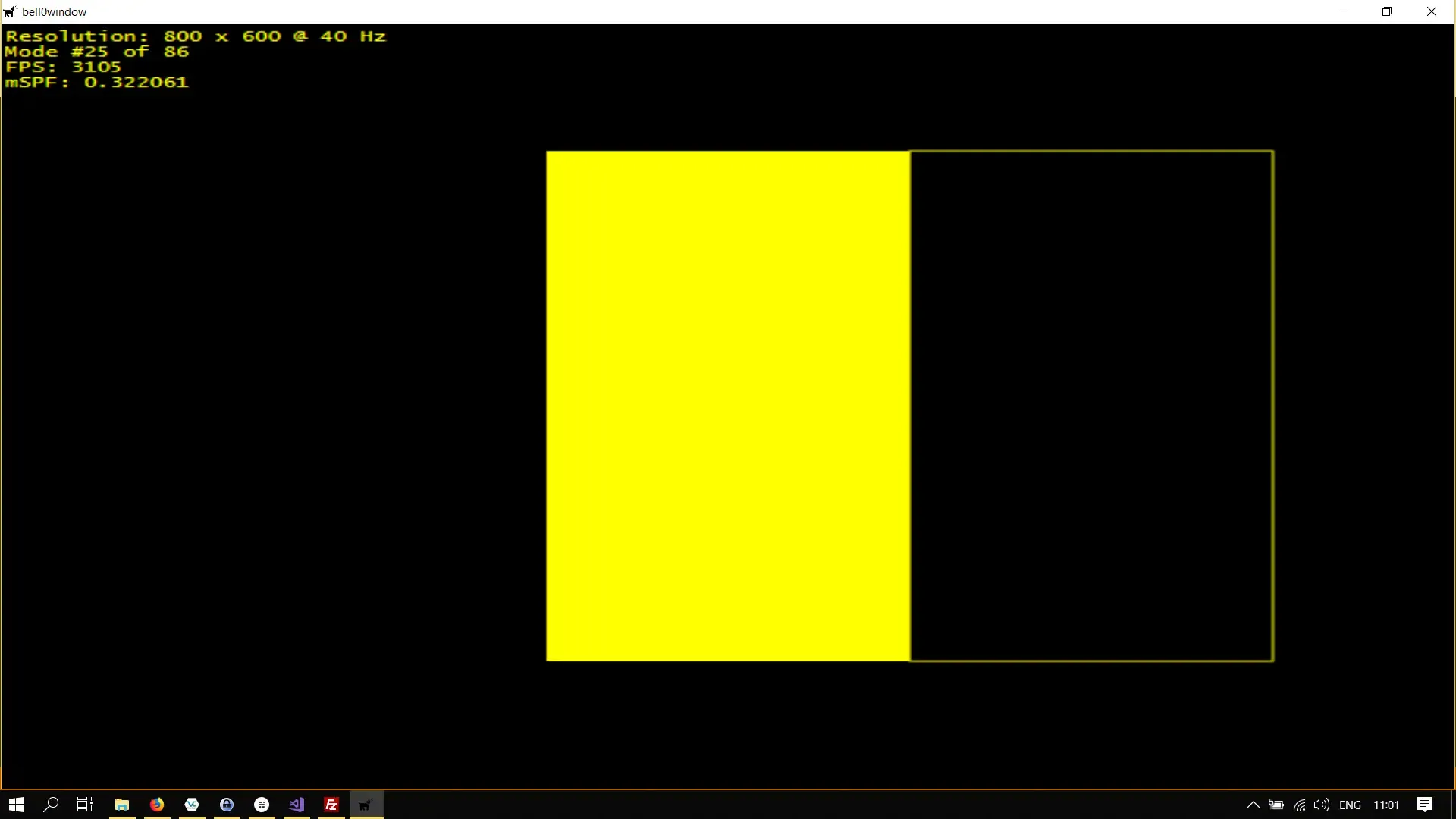
Task: Toggle Task View from the taskbar
Action: pyautogui.click(x=83, y=805)
